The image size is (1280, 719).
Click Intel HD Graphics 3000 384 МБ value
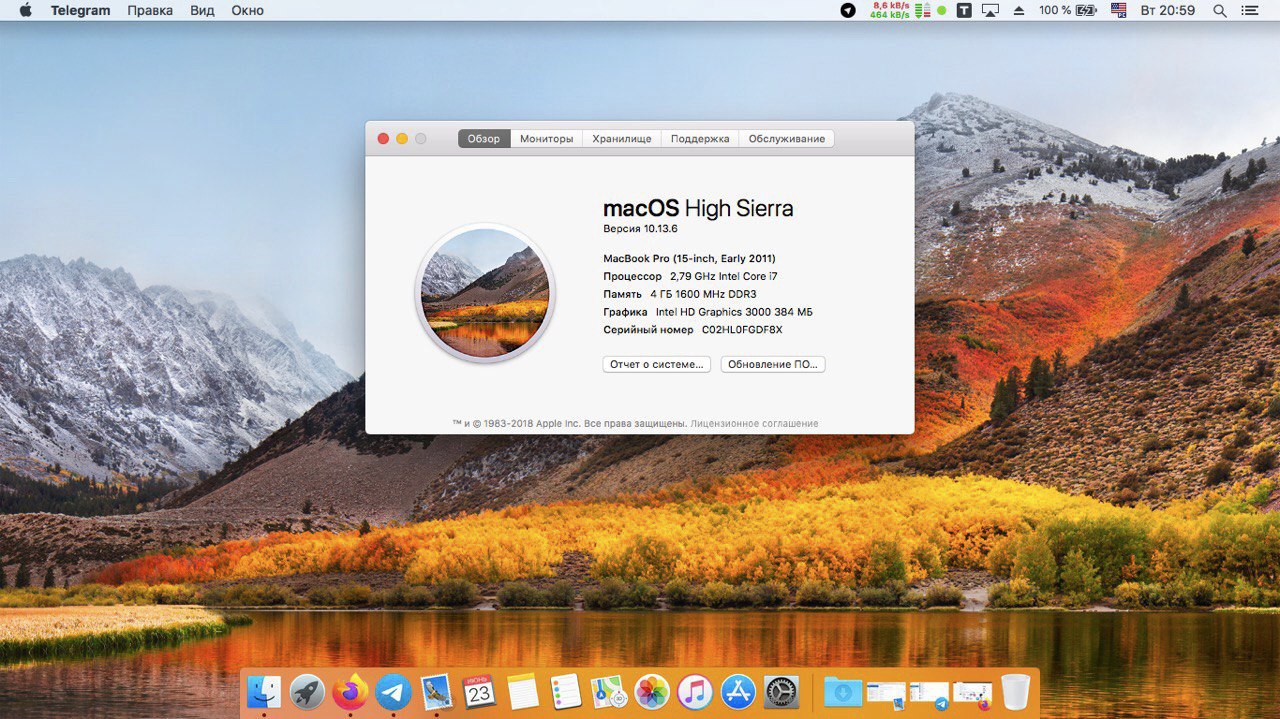click(x=734, y=312)
